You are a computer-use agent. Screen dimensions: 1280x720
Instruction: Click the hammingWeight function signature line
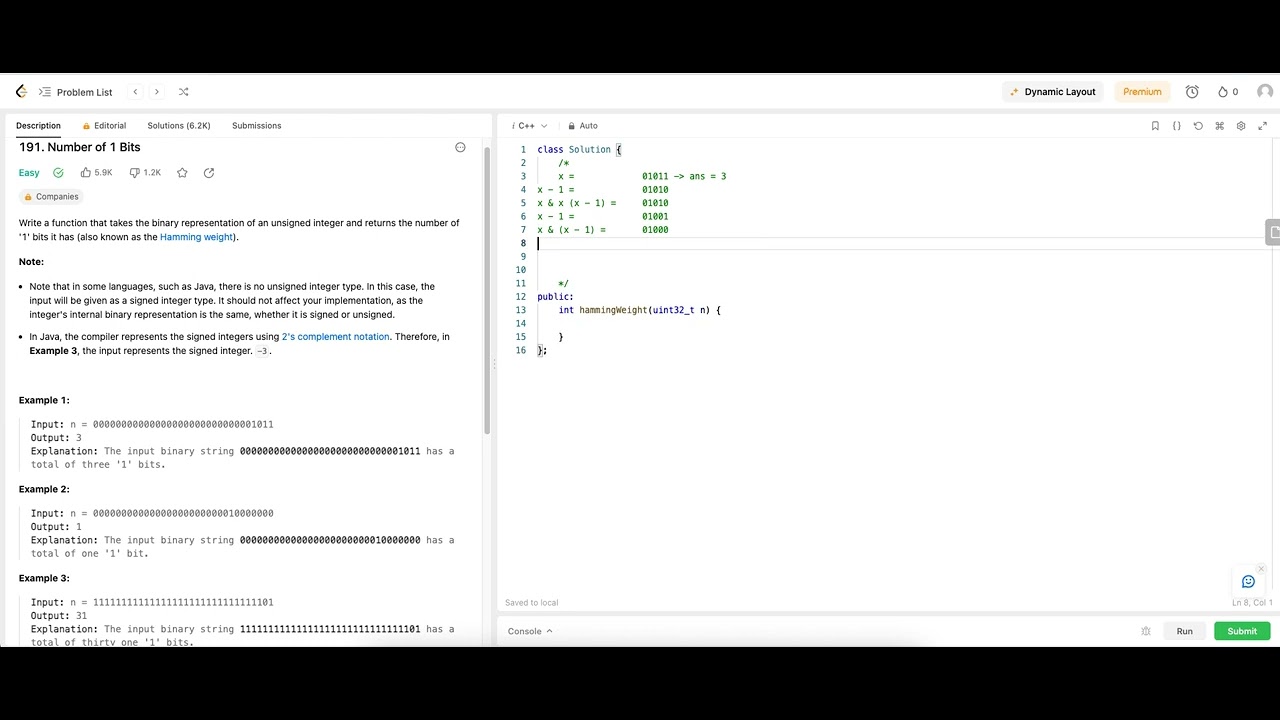pos(639,310)
